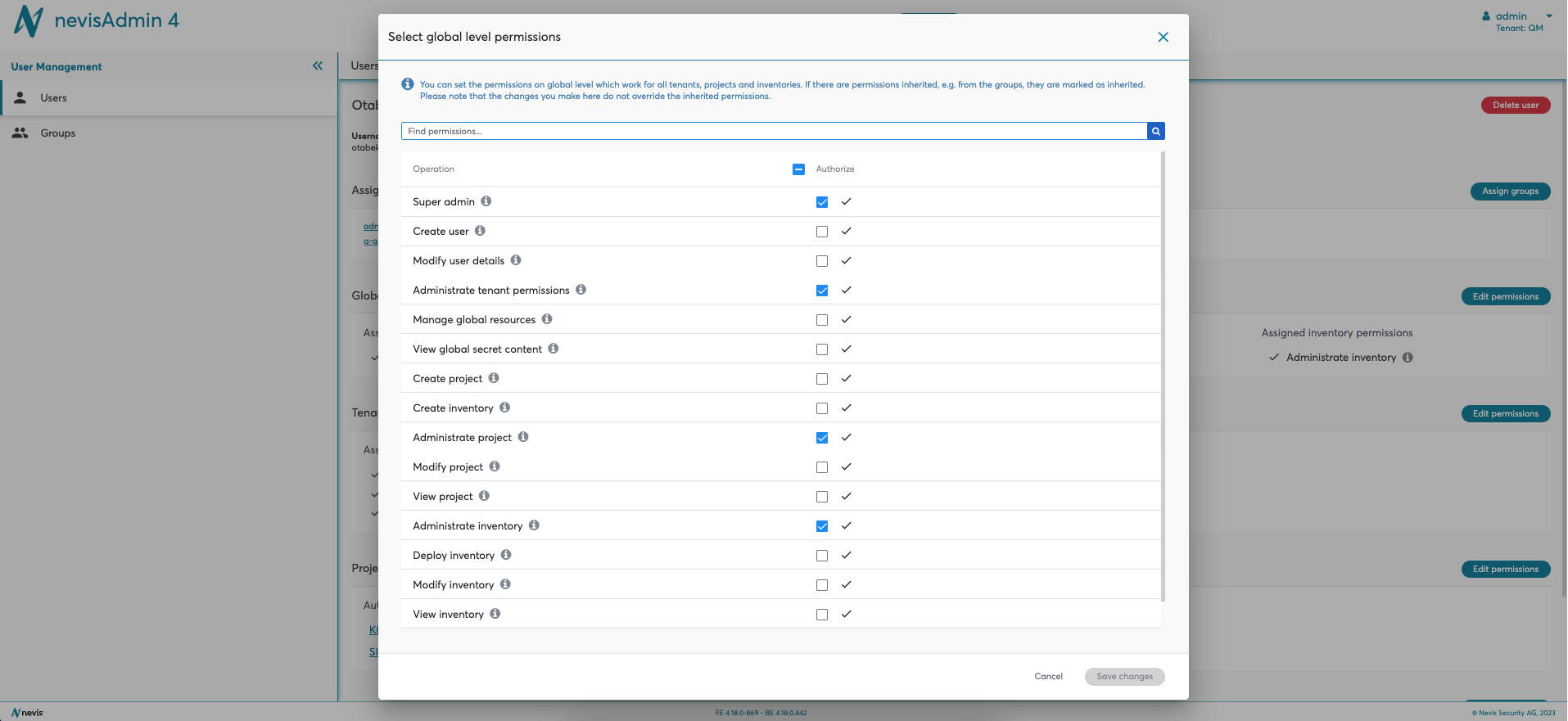Open the Users menu item
The image size is (1568, 721).
(54, 98)
